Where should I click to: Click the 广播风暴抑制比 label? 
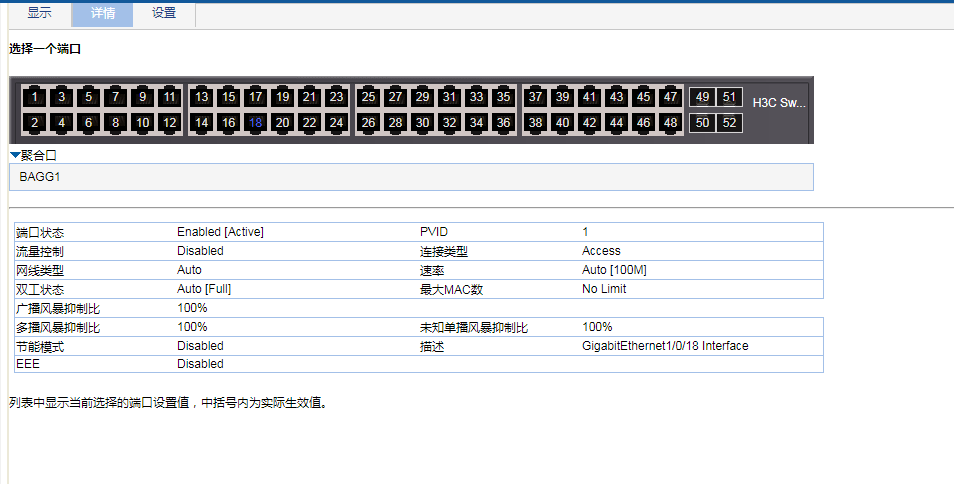point(58,308)
